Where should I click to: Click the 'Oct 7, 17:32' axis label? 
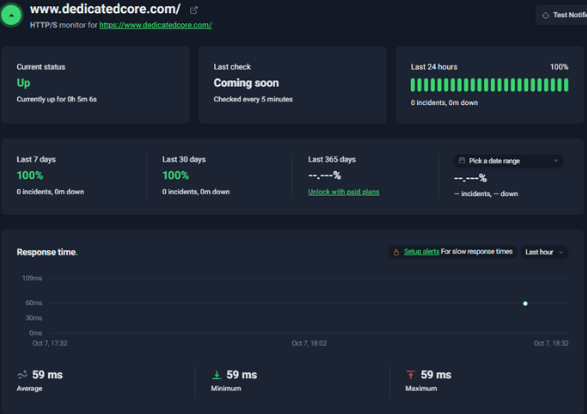50,344
